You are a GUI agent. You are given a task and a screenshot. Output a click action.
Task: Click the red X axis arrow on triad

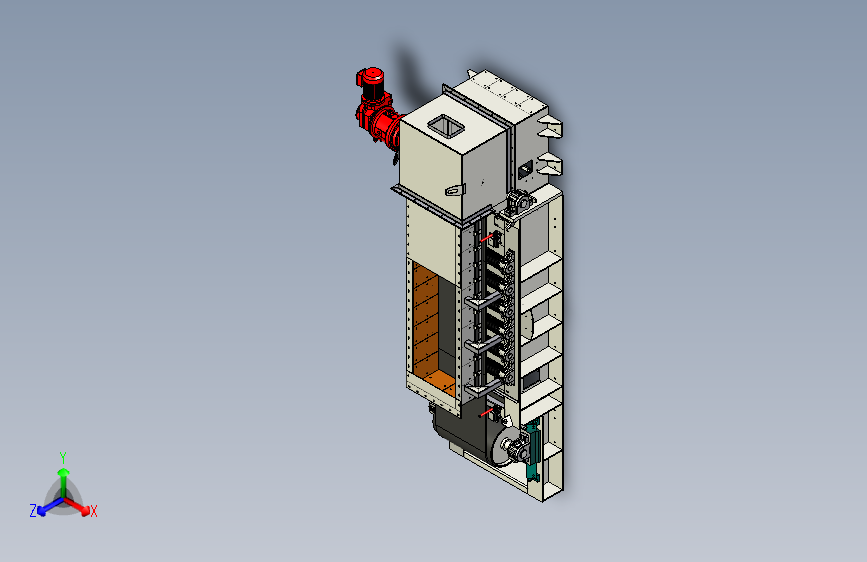pyautogui.click(x=79, y=506)
